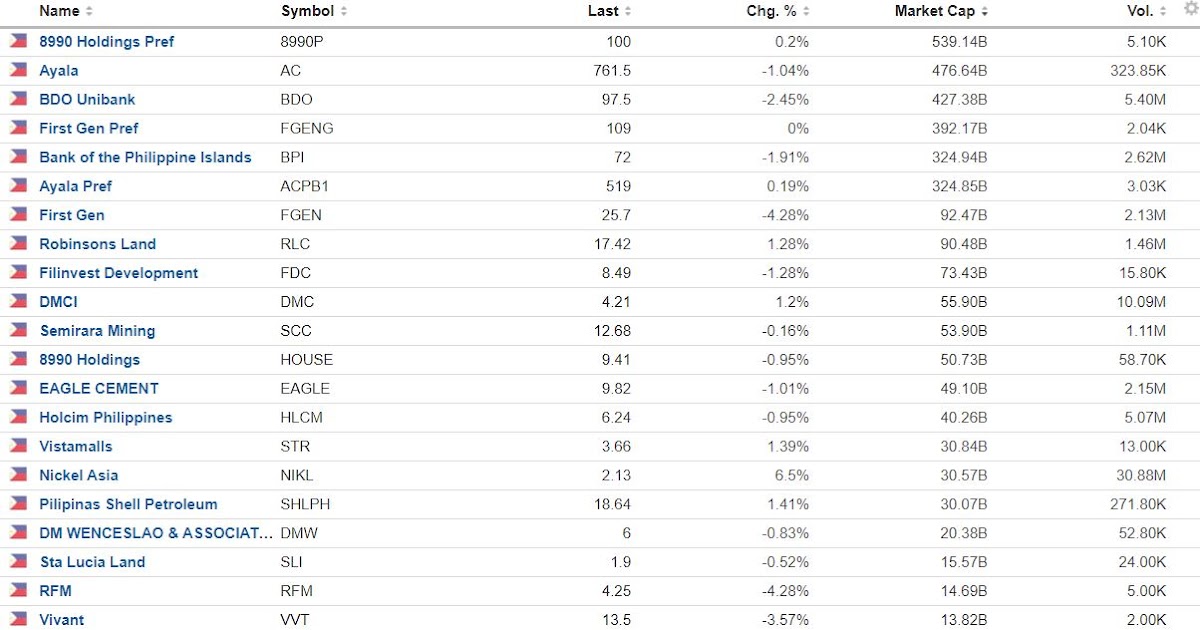Open the Robinsons Land stock link
This screenshot has width=1200, height=630.
tap(97, 244)
